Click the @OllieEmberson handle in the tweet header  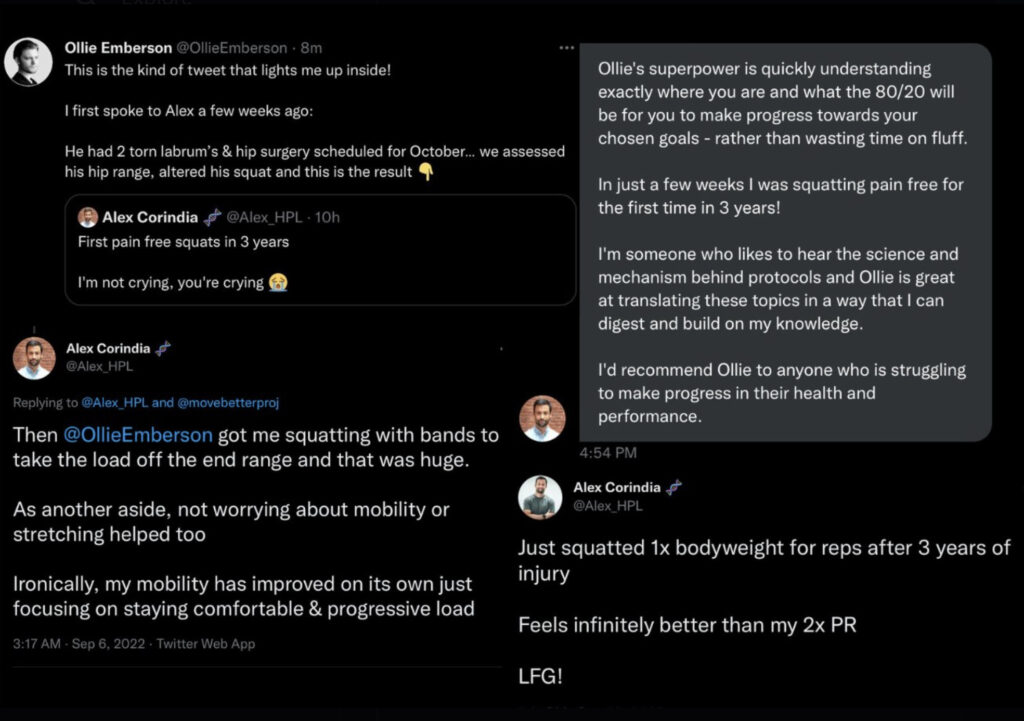(234, 47)
